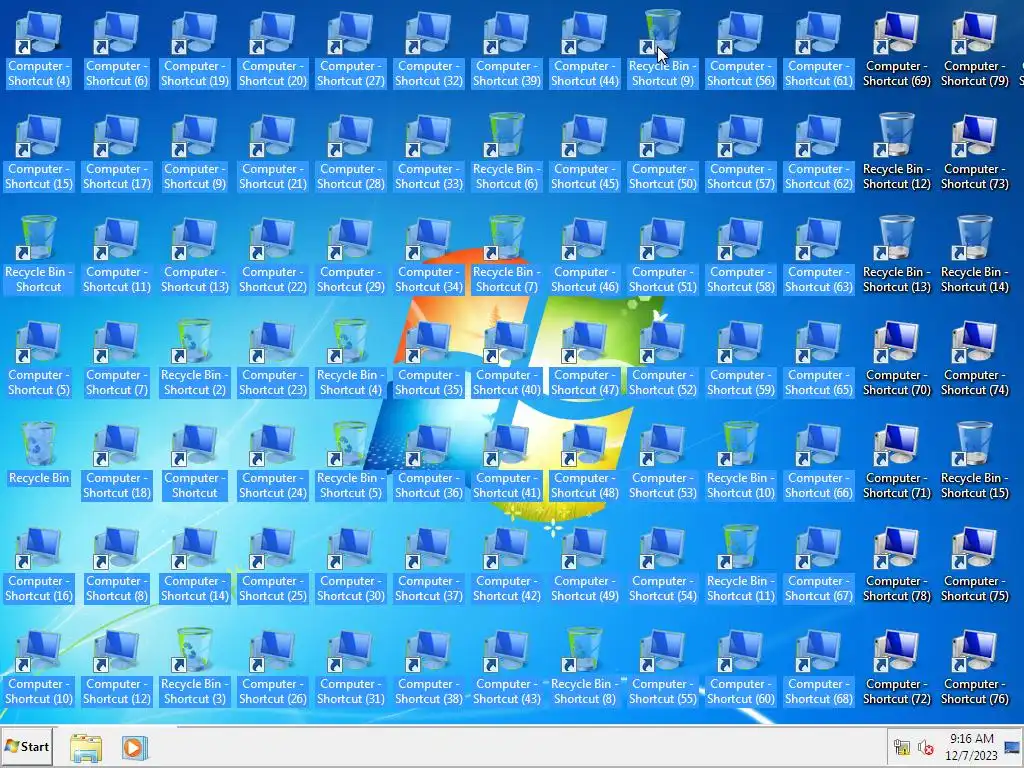This screenshot has width=1024, height=768.
Task: Click Recycle Bin - Shortcut (13) icon
Action: [897, 256]
